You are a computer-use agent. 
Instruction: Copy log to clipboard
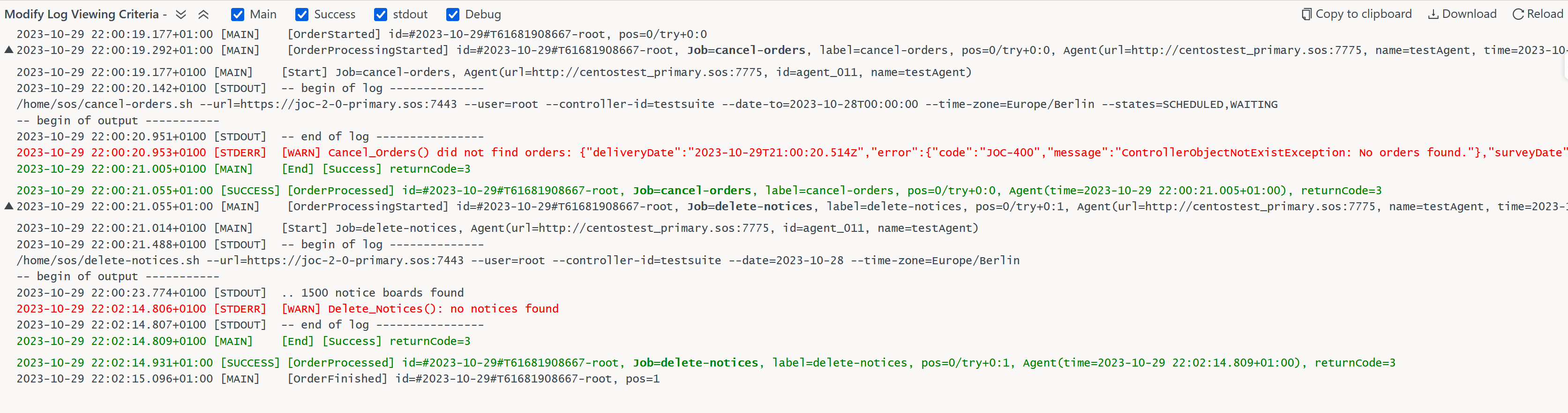click(x=1356, y=14)
